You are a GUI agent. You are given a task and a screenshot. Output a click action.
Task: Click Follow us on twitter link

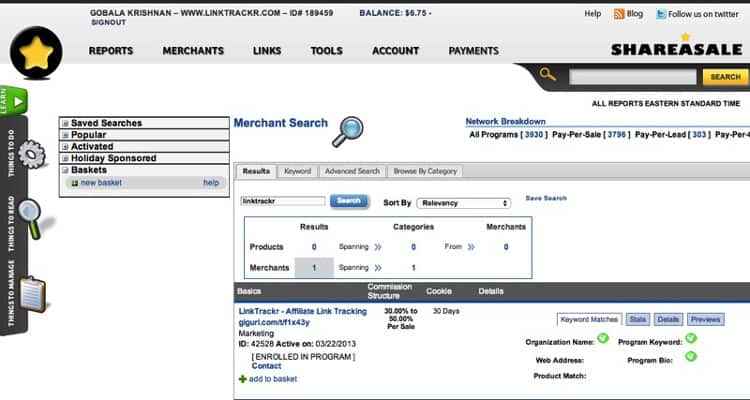703,14
